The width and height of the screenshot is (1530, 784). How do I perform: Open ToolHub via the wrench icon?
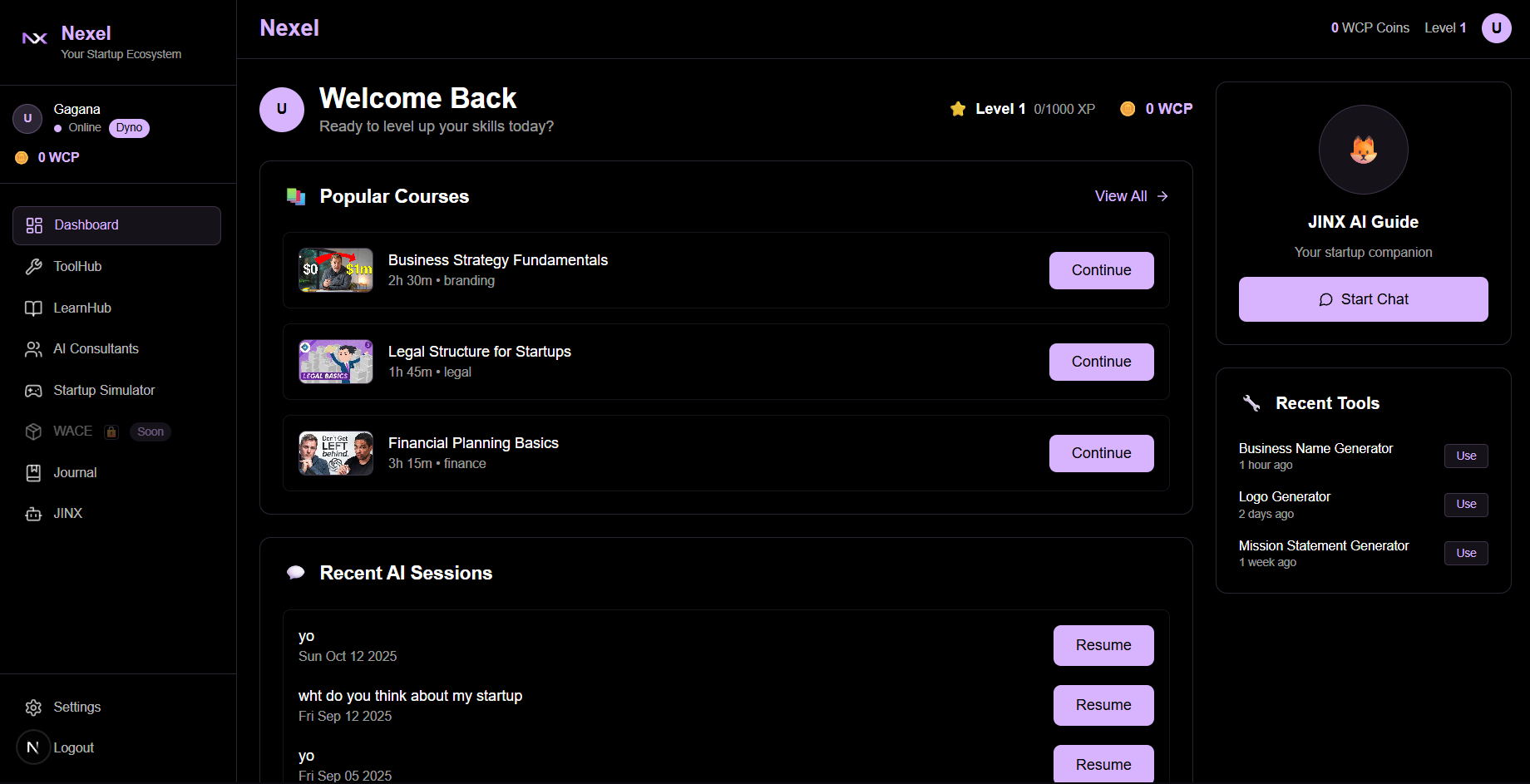(x=33, y=266)
